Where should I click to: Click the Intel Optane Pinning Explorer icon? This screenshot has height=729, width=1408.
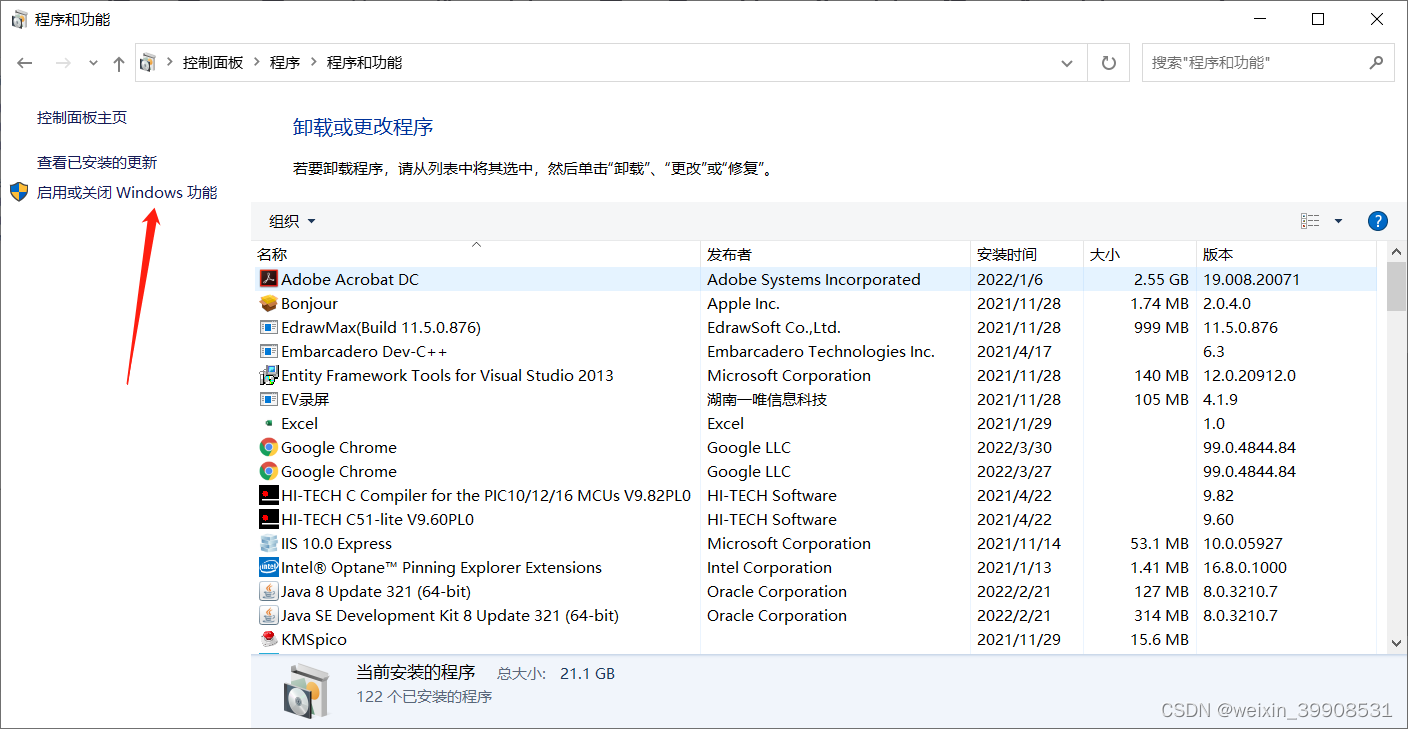(x=268, y=568)
